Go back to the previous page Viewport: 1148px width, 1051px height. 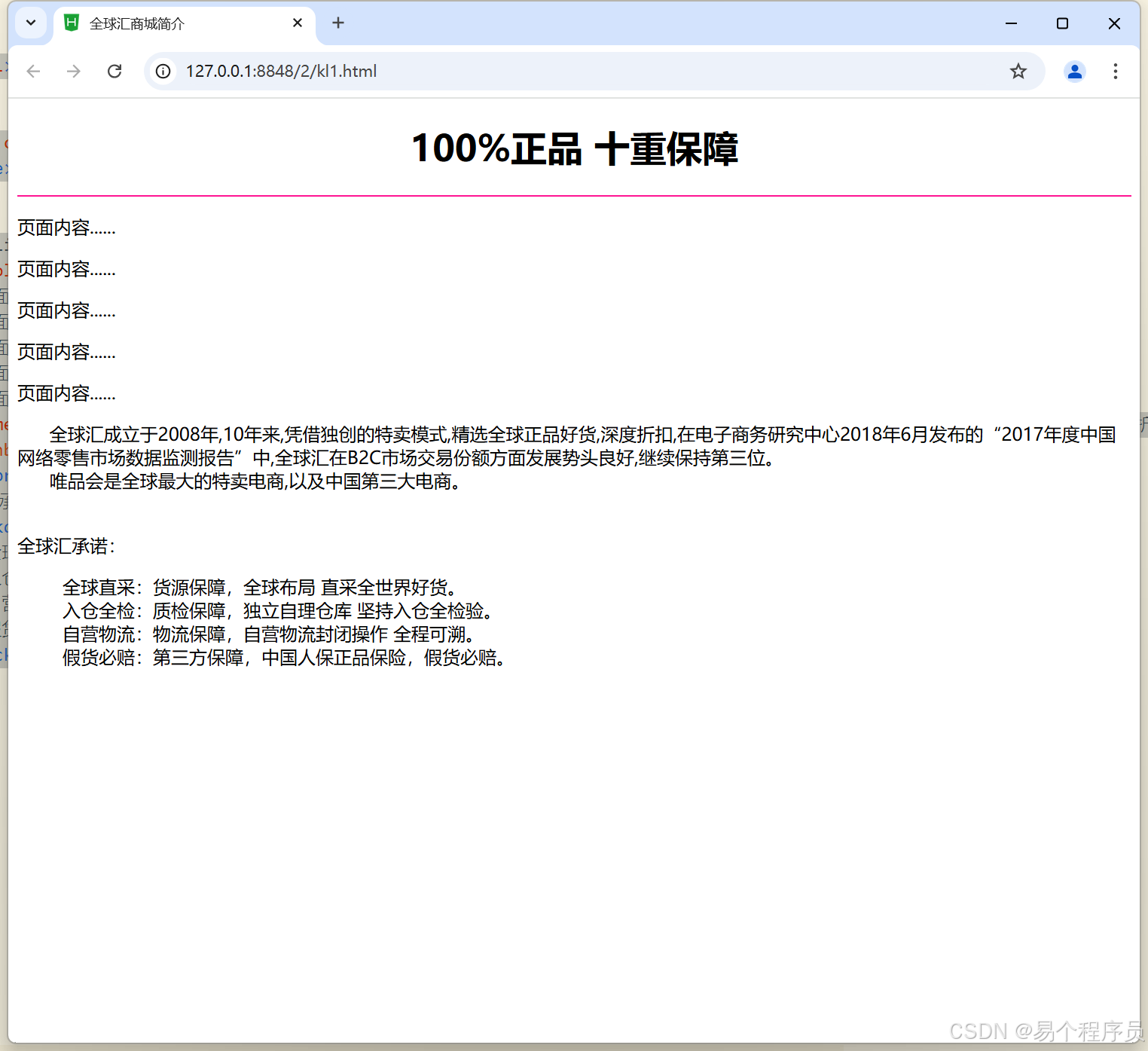coord(33,72)
